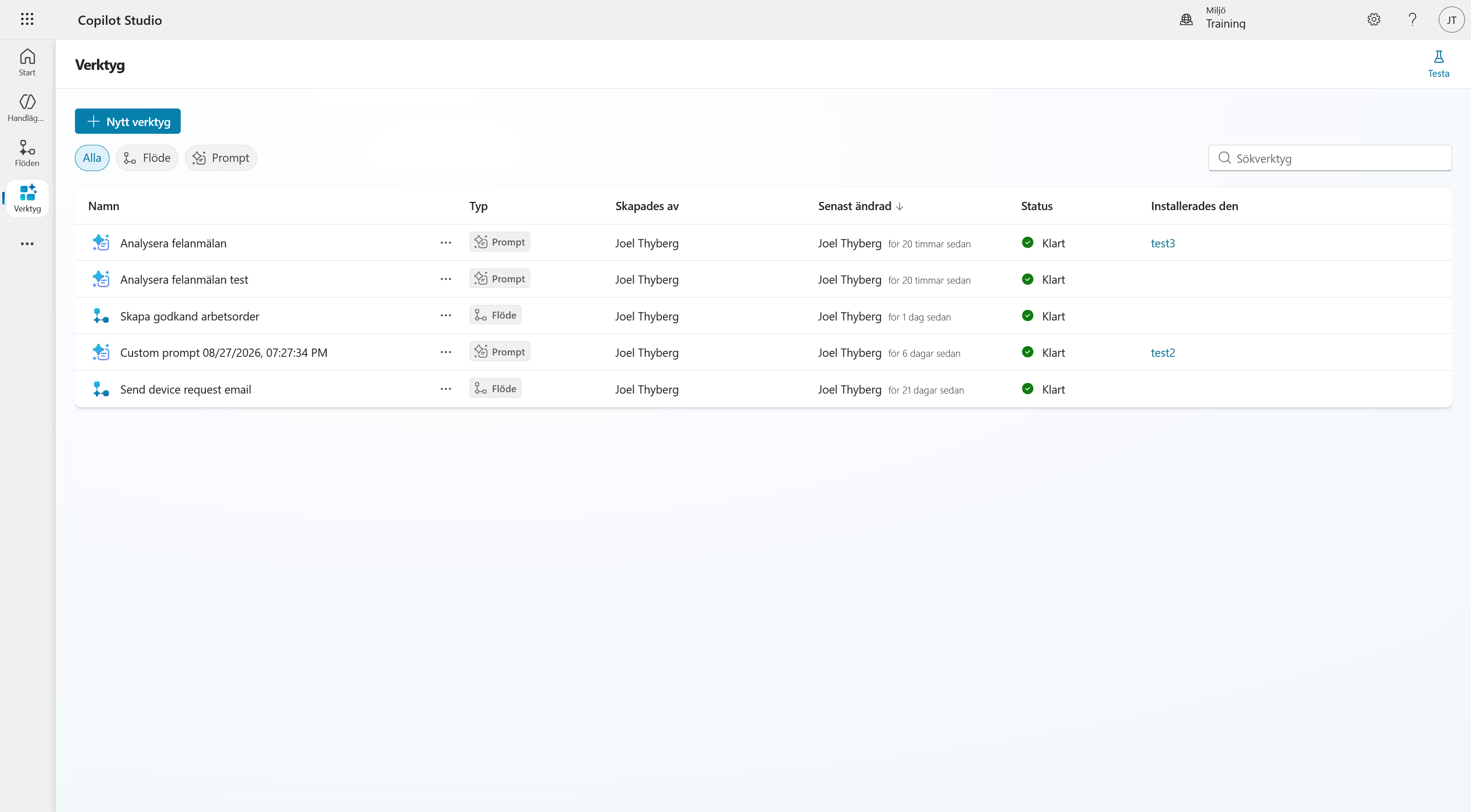The height and width of the screenshot is (812, 1471).
Task: Open the sidebar more options ellipsis
Action: (27, 244)
